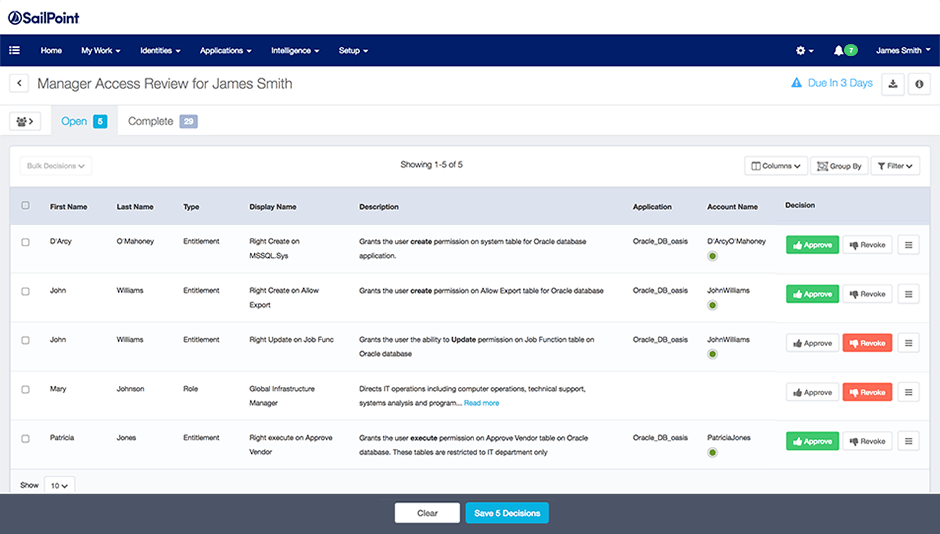This screenshot has width=940, height=534.
Task: Check the Patricia Jones row checkbox
Action: pyautogui.click(x=25, y=439)
